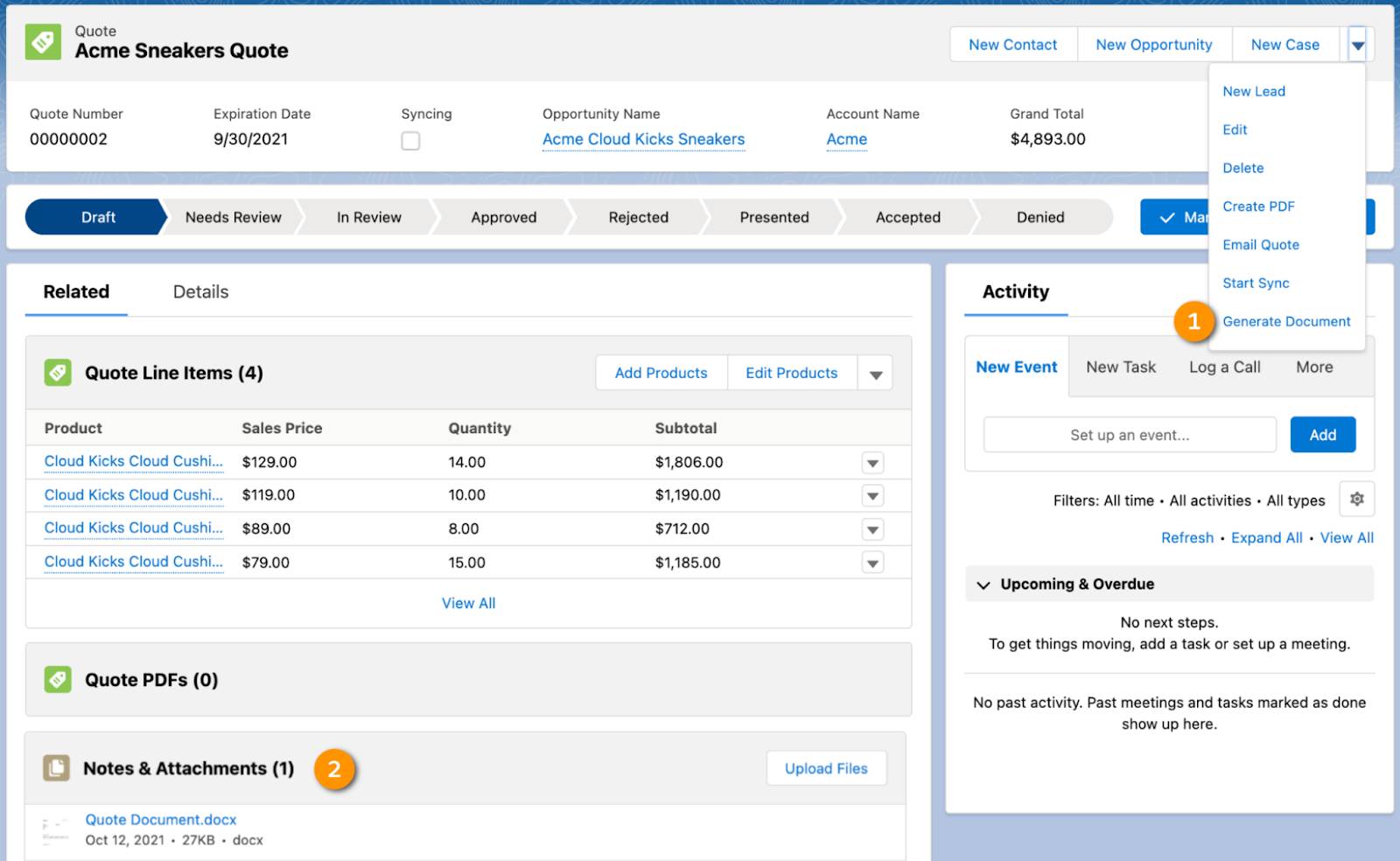
Task: Open row menu for the $1,185.00 line item
Action: 872,563
